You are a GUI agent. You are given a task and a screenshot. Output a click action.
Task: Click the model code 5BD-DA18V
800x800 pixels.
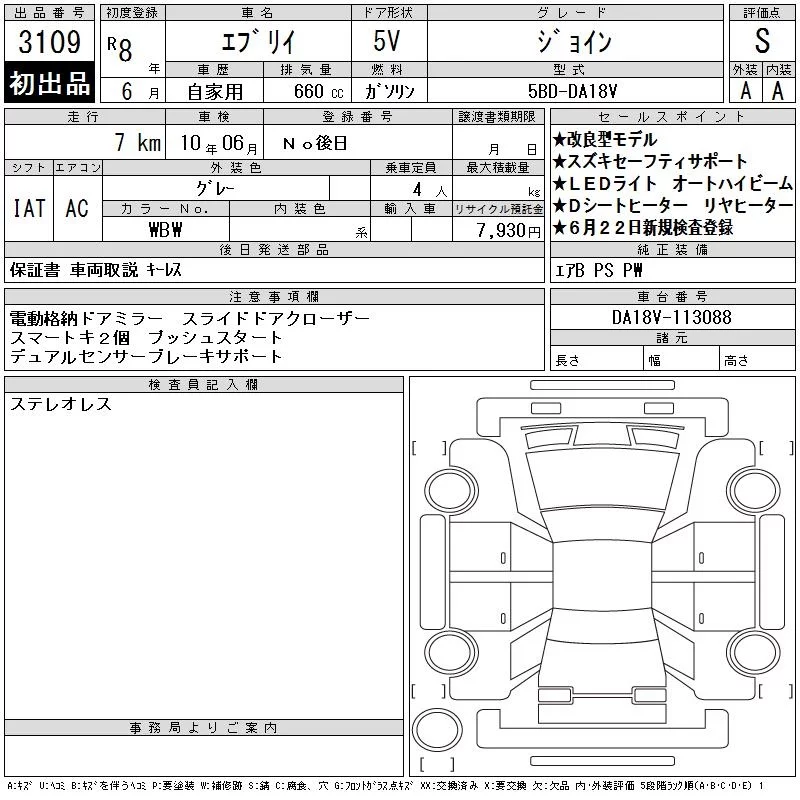tap(572, 91)
